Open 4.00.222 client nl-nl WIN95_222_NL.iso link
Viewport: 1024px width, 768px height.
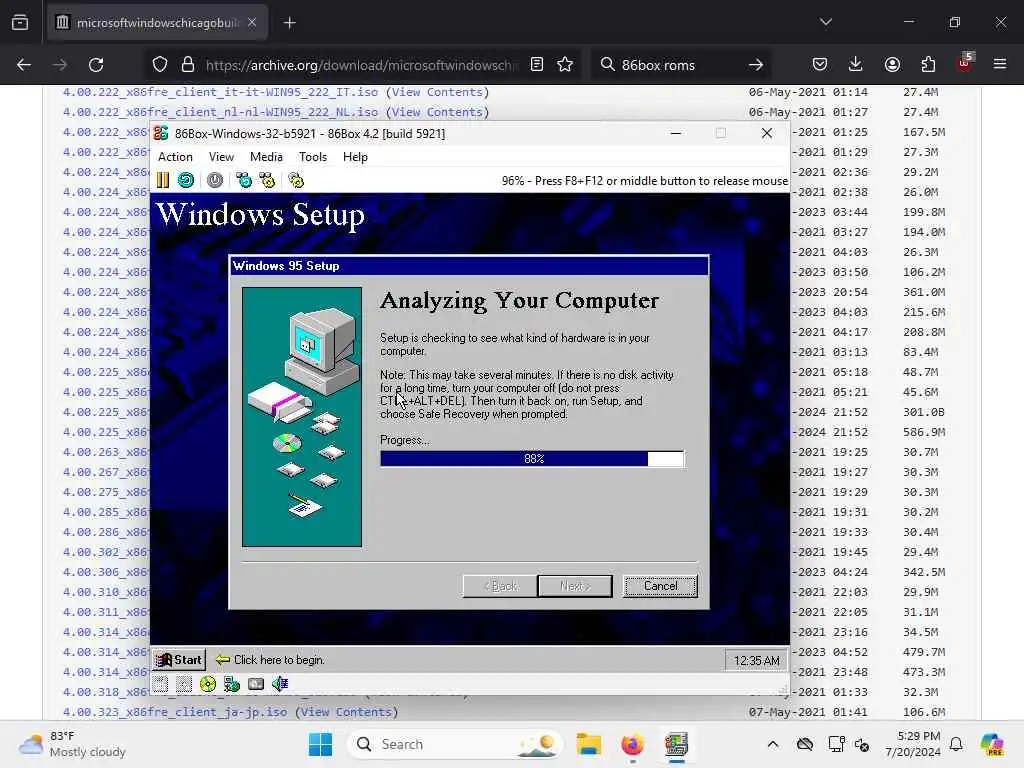[x=220, y=112]
